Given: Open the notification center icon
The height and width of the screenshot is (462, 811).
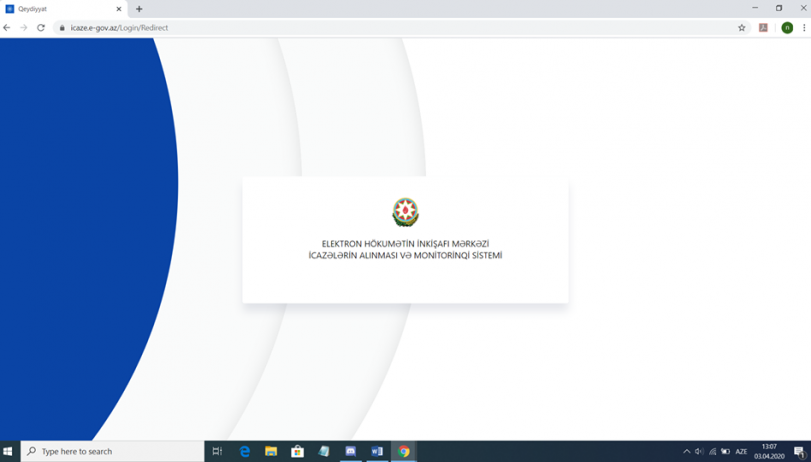Looking at the screenshot, I should [x=800, y=452].
